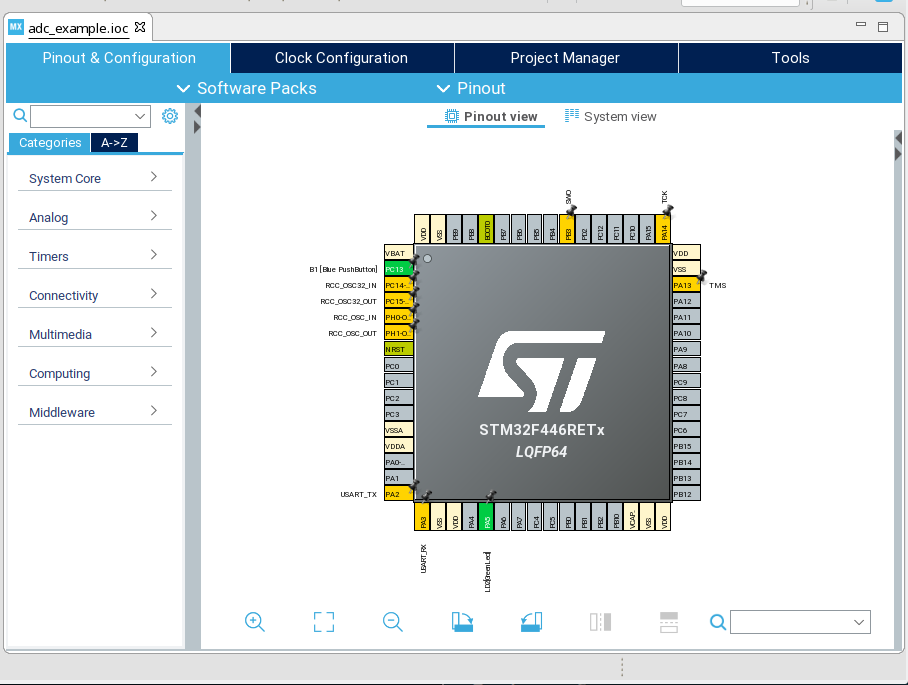
Task: Switch to the Clock Configuration tab
Action: [x=342, y=58]
